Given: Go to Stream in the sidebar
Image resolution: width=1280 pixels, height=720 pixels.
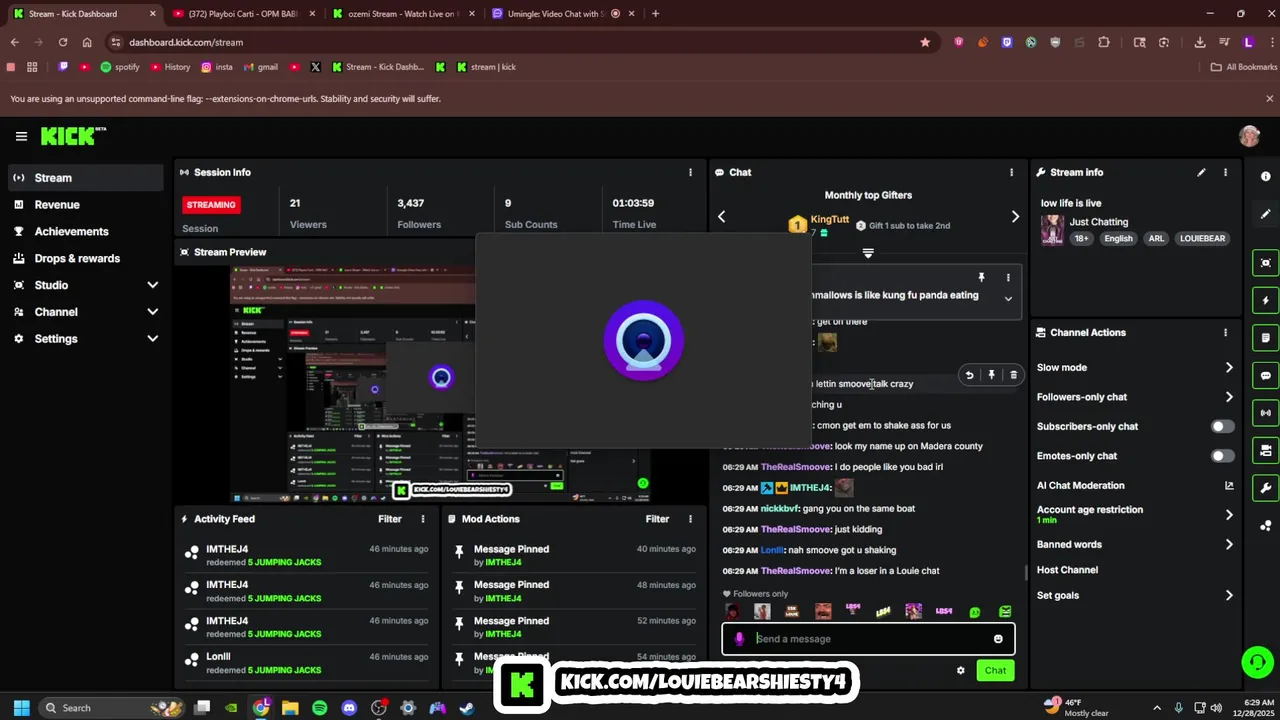Looking at the screenshot, I should (86, 178).
